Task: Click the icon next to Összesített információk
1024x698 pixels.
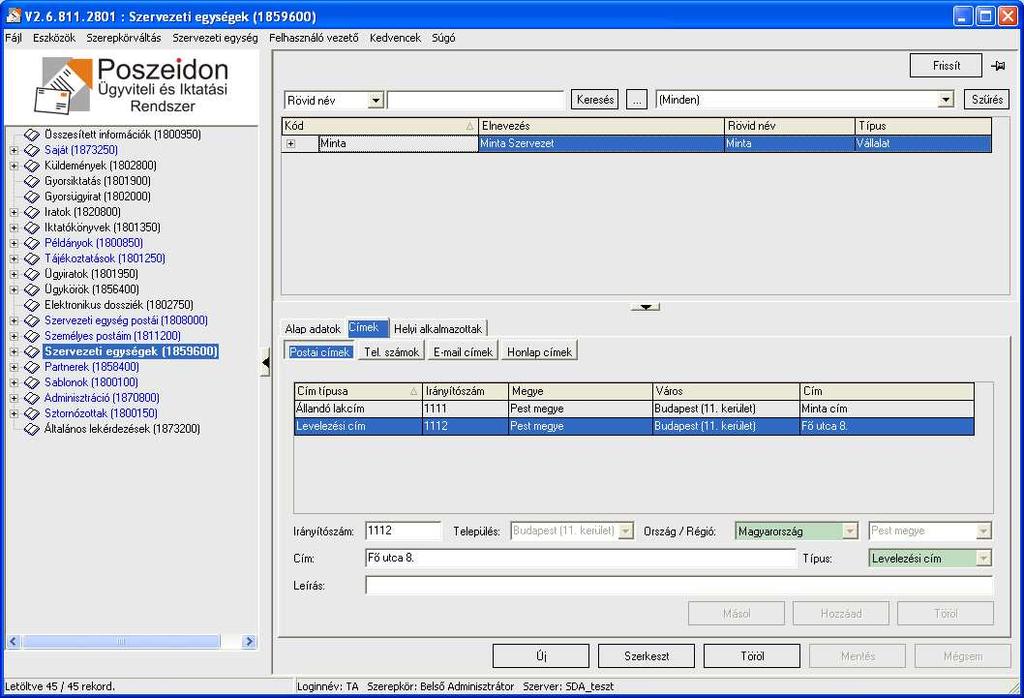Action: coord(31,135)
